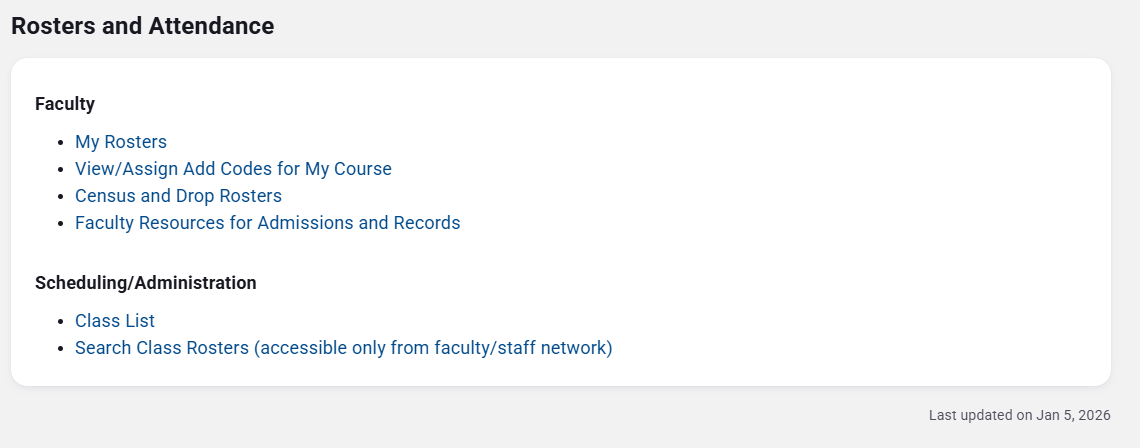1140x448 pixels.
Task: Go to Census and Drop Rosters
Action: pos(178,196)
